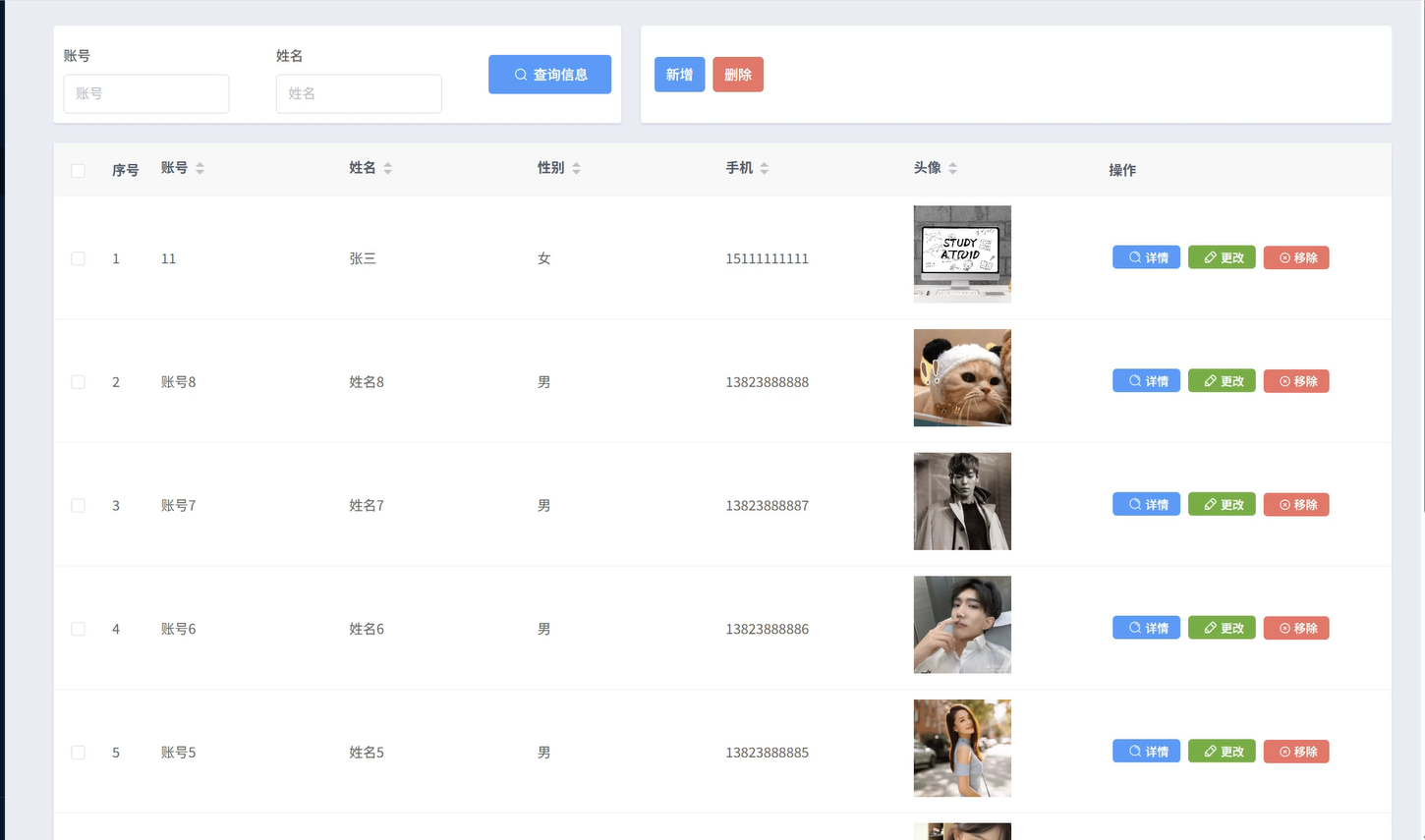Click the name cell 姓名7
This screenshot has height=840, width=1425.
(x=367, y=506)
